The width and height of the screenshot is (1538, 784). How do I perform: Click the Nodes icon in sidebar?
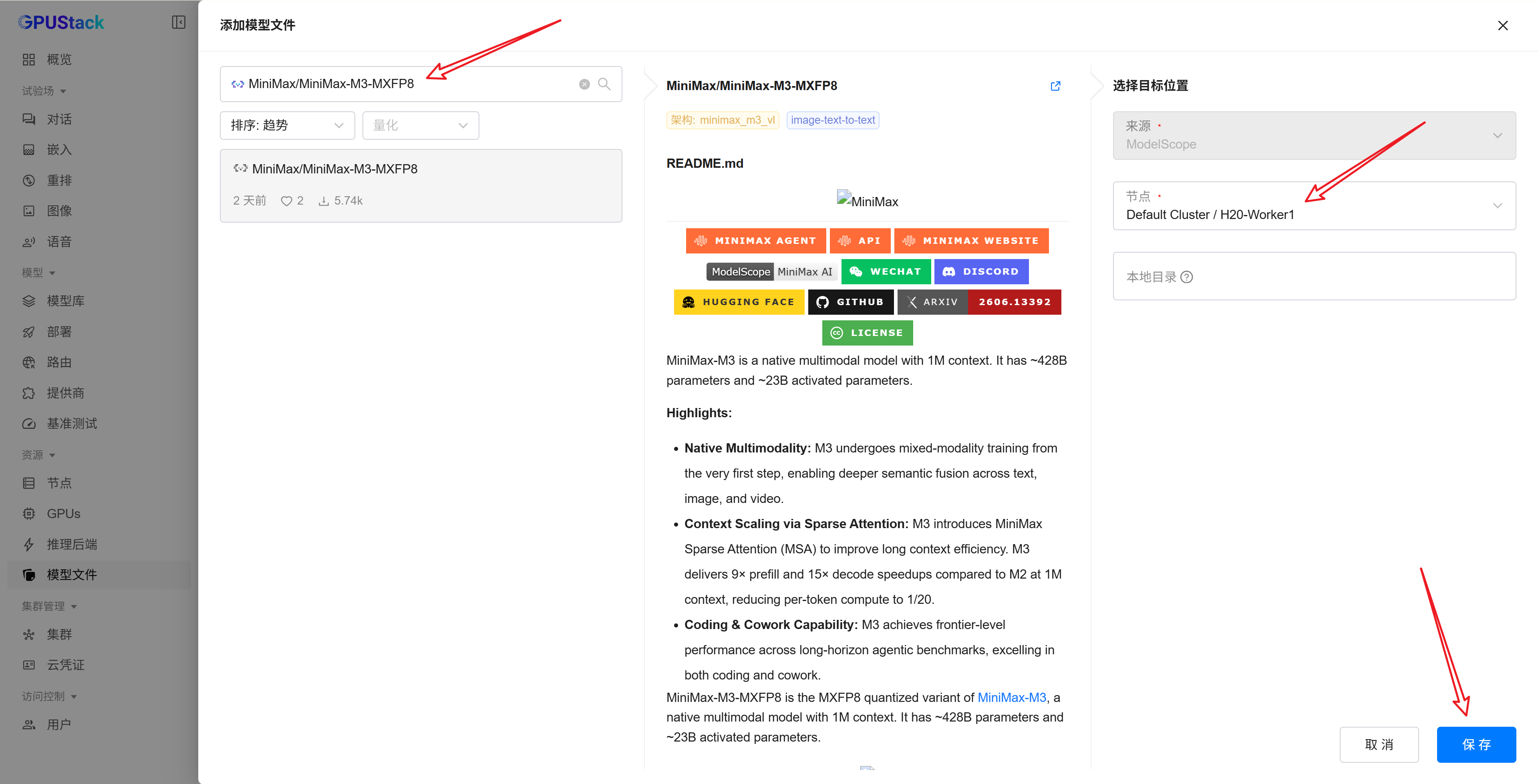point(29,483)
